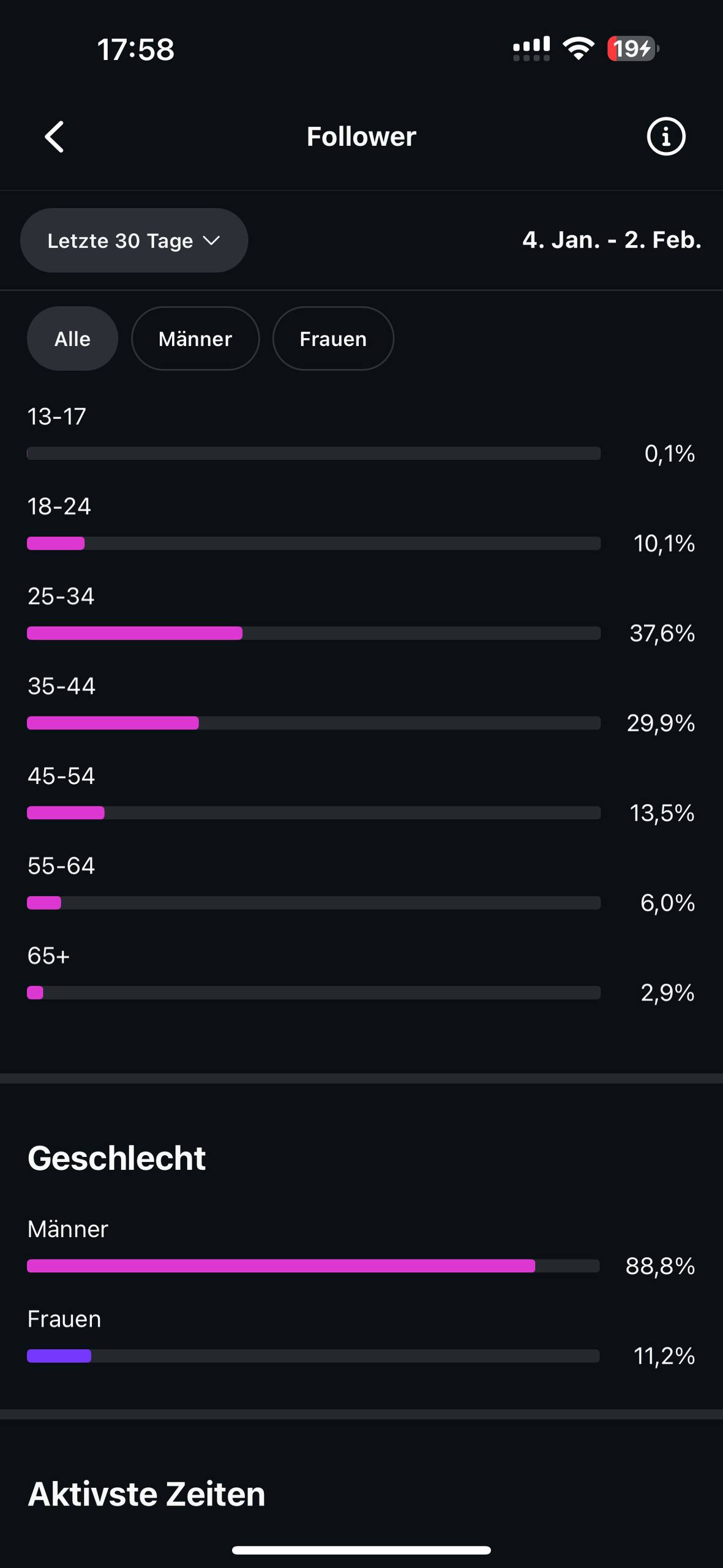This screenshot has height=1568, width=723.
Task: Tap the Wi-Fi status icon
Action: (x=579, y=48)
